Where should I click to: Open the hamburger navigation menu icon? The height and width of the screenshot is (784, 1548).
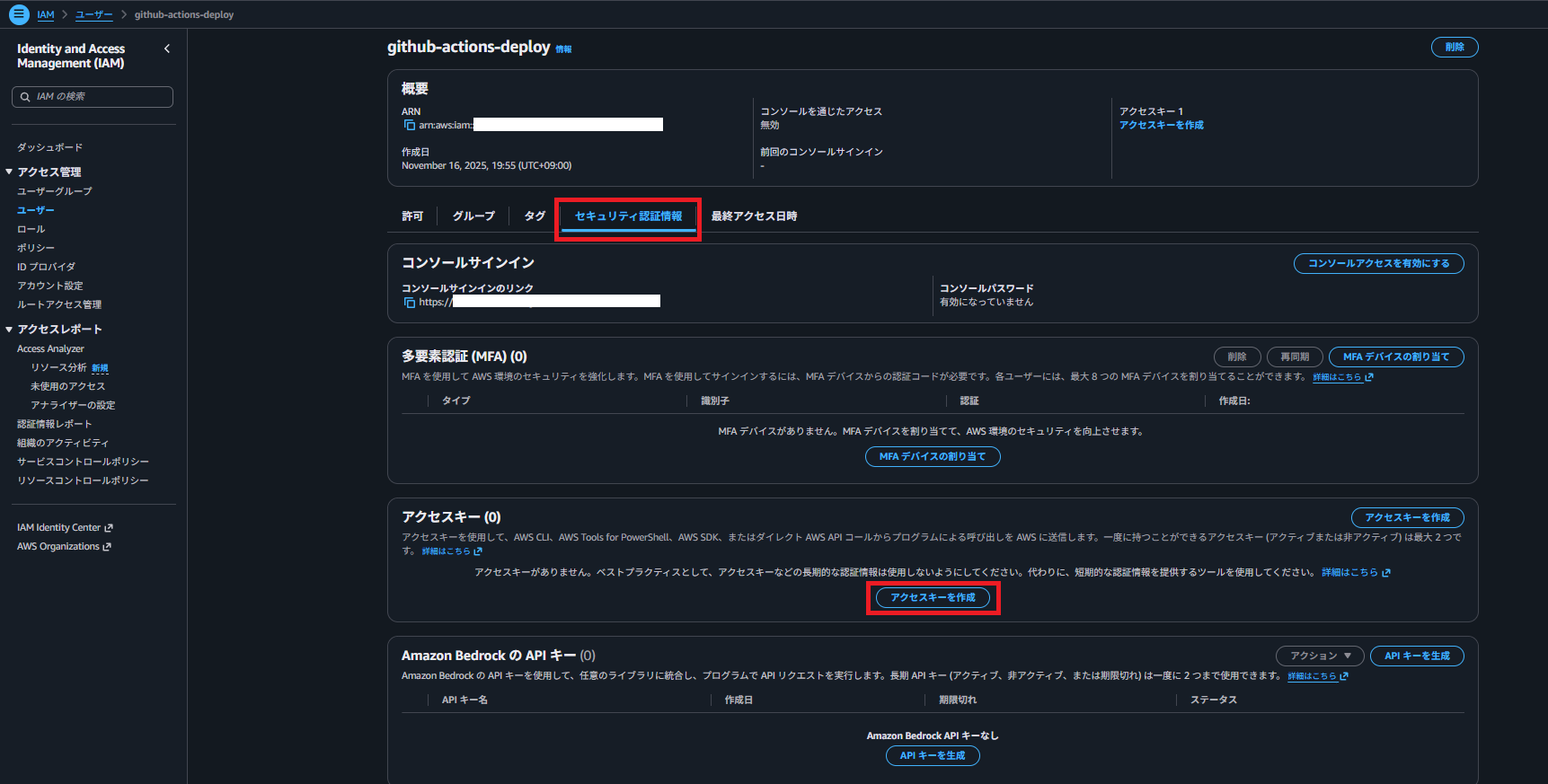[x=19, y=14]
